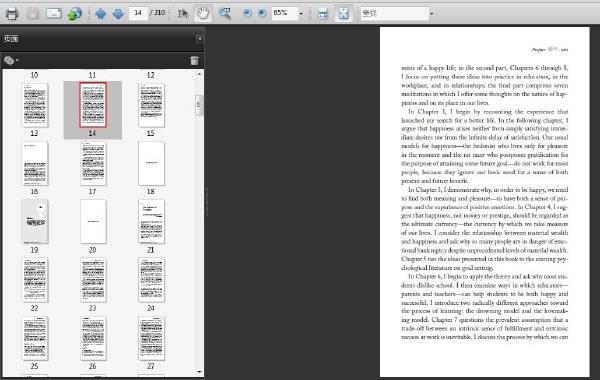Viewport: 600px width, 380px height.
Task: Click the trash icon to delete pages
Action: tap(194, 60)
